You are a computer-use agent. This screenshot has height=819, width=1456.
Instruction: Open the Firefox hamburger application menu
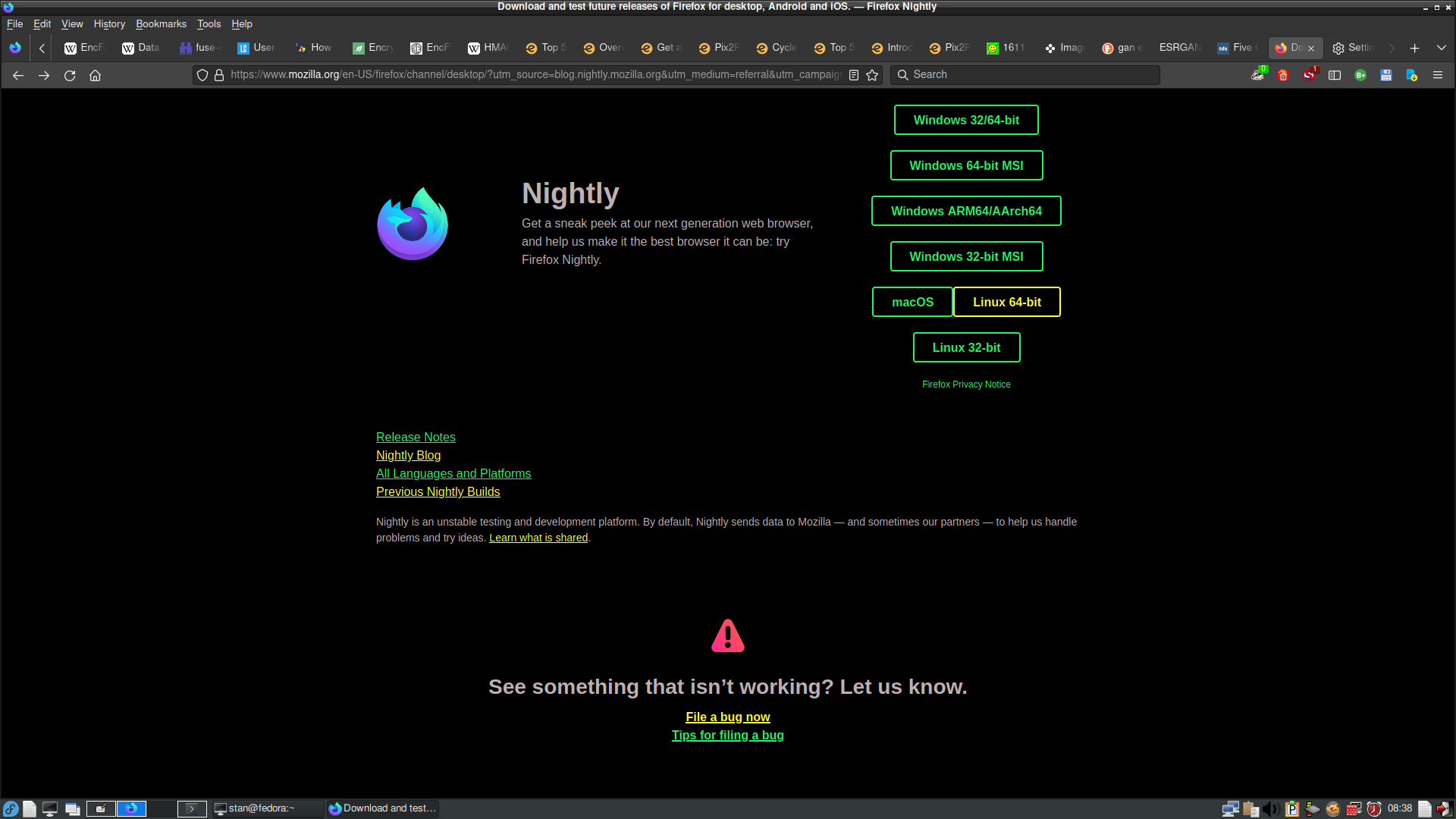[1438, 75]
